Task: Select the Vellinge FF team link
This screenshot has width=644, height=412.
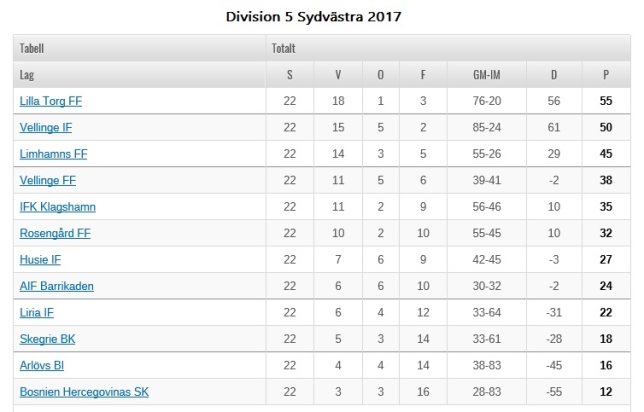Action: (48, 180)
